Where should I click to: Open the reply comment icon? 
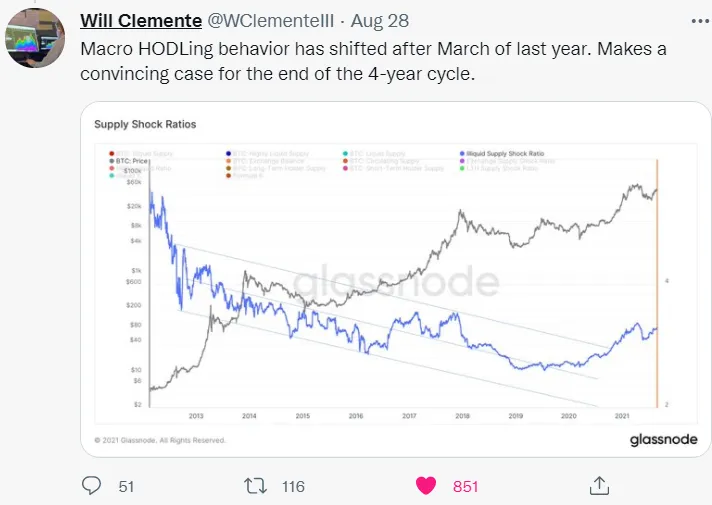(91, 485)
